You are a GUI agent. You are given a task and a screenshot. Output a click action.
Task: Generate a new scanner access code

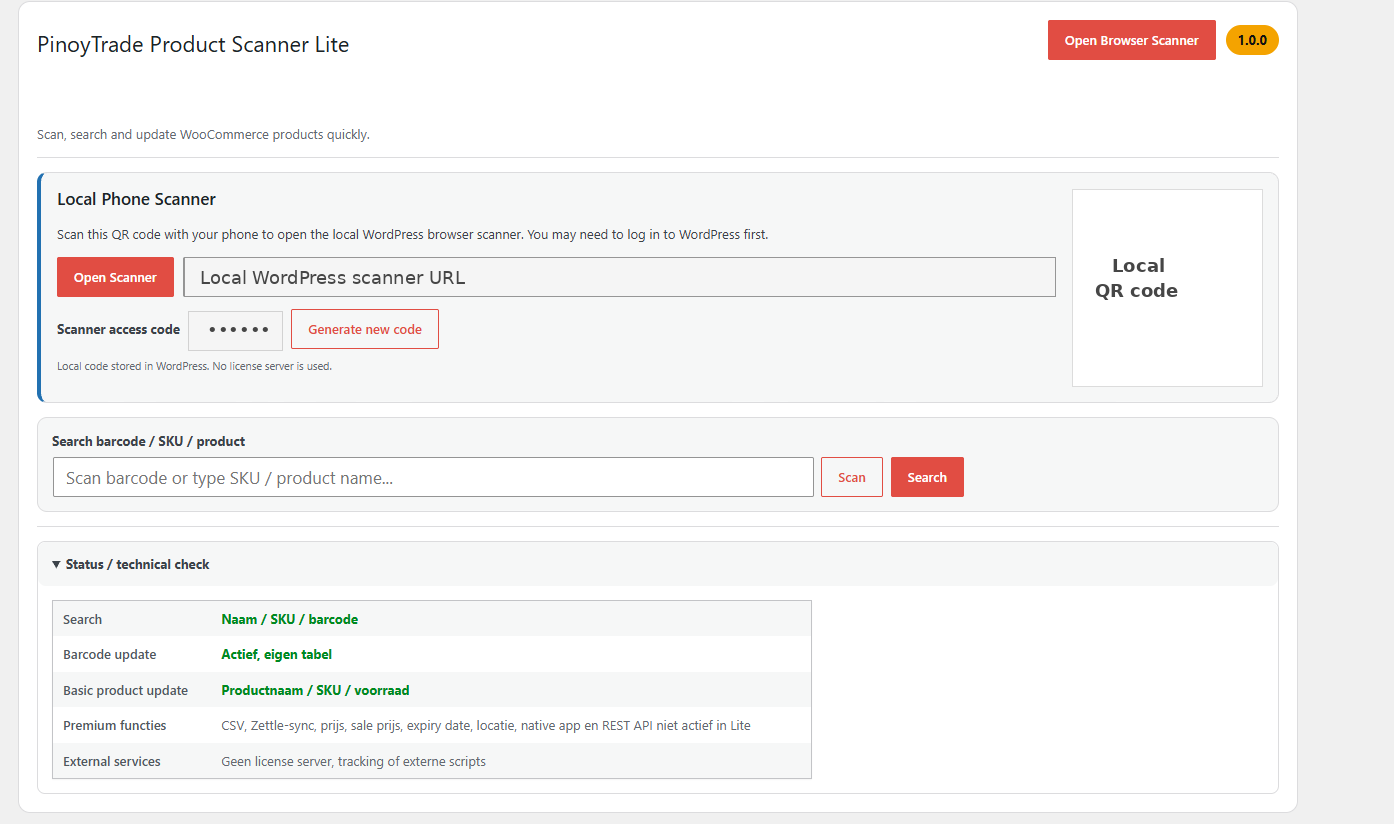tap(365, 329)
